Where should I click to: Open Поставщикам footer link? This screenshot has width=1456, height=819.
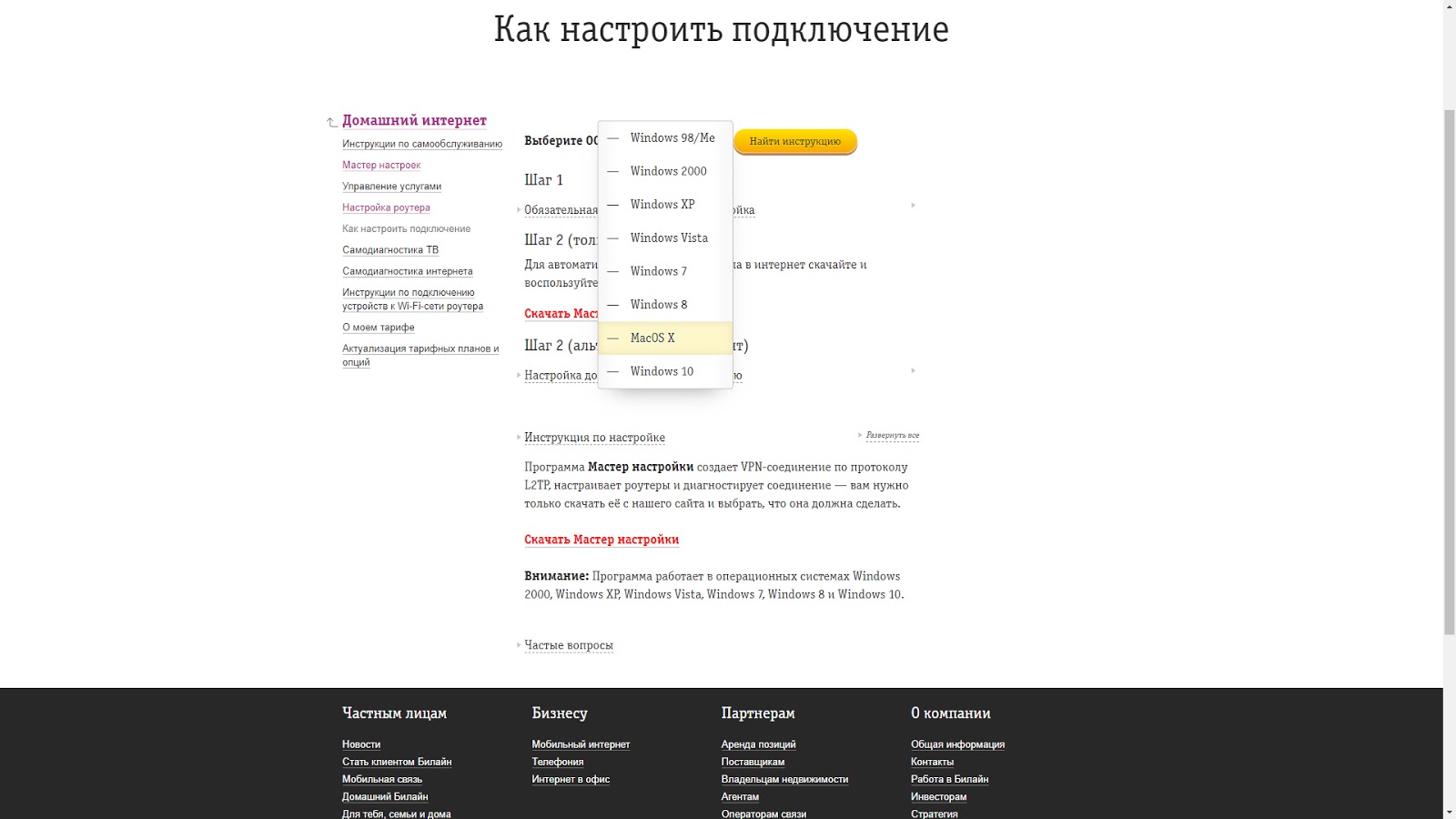(753, 762)
